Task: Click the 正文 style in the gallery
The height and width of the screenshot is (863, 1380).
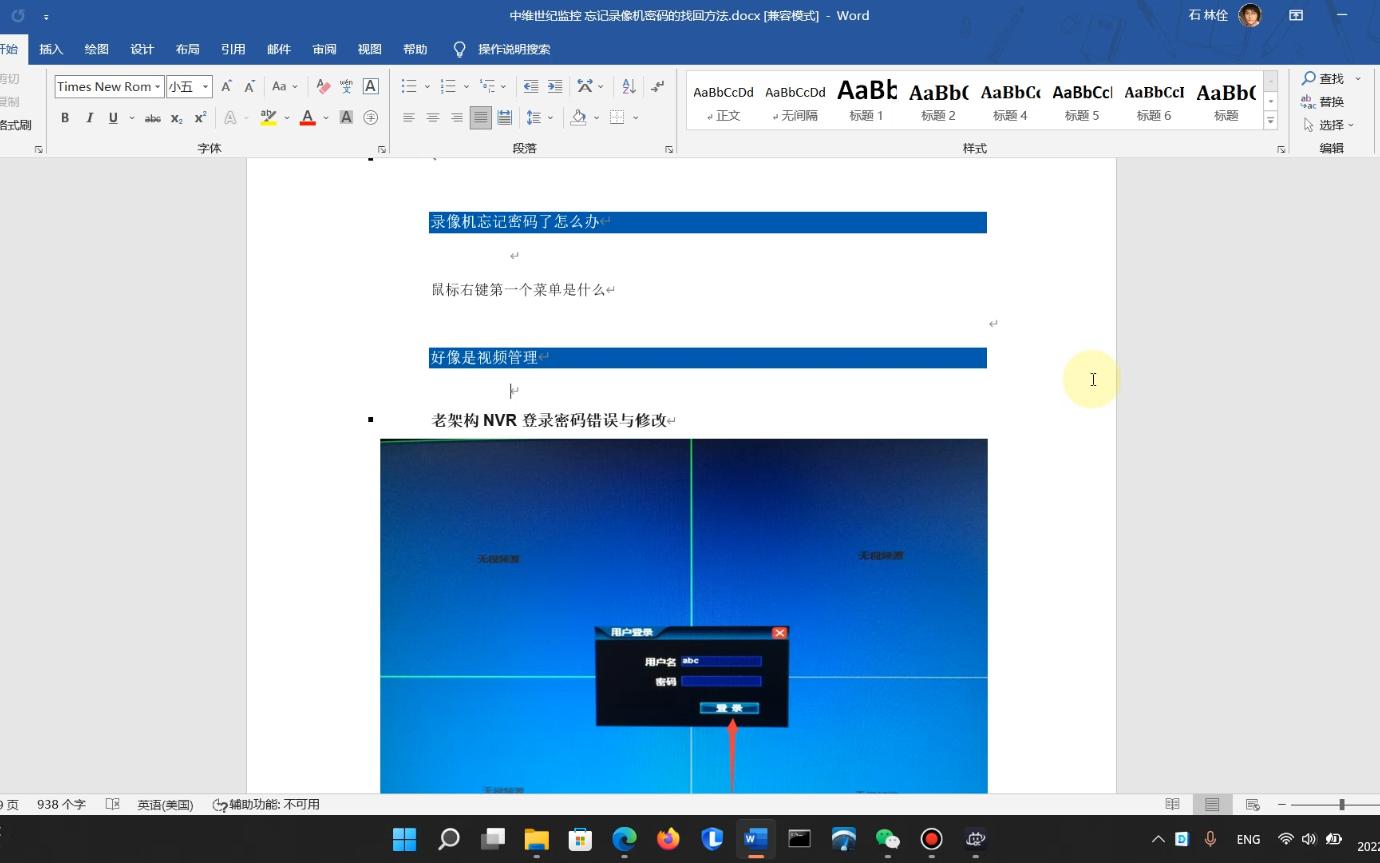Action: pyautogui.click(x=723, y=99)
